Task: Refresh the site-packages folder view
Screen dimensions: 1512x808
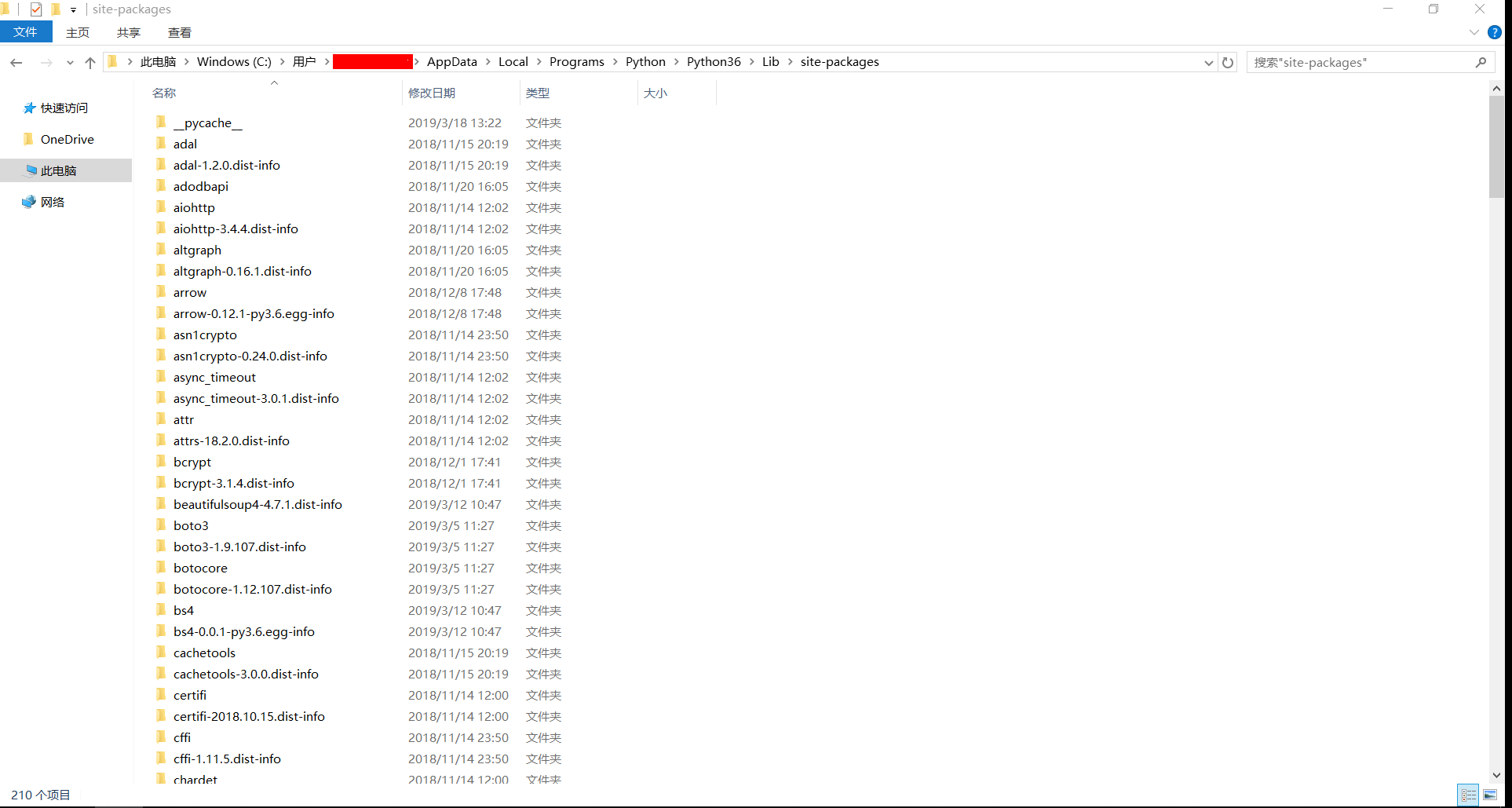Action: coord(1229,62)
